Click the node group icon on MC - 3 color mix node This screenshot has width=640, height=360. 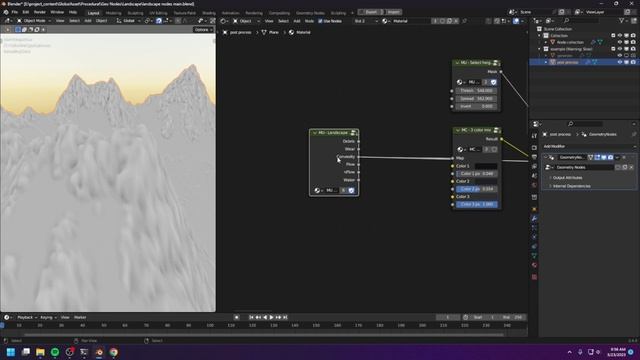click(496, 130)
